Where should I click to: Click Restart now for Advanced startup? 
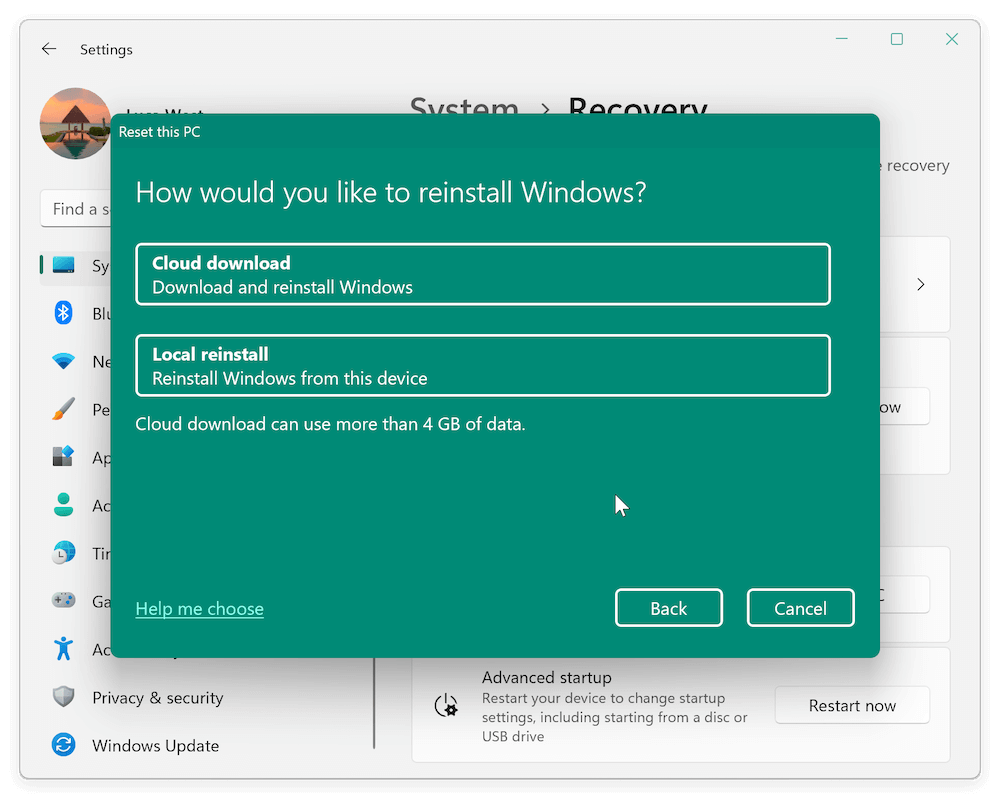tap(852, 705)
